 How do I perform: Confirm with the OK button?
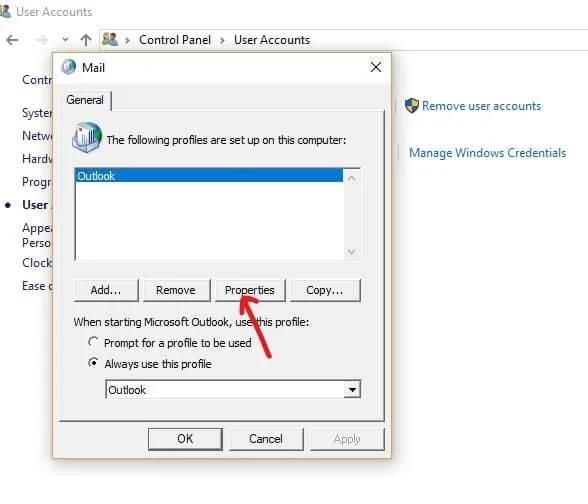coord(185,439)
